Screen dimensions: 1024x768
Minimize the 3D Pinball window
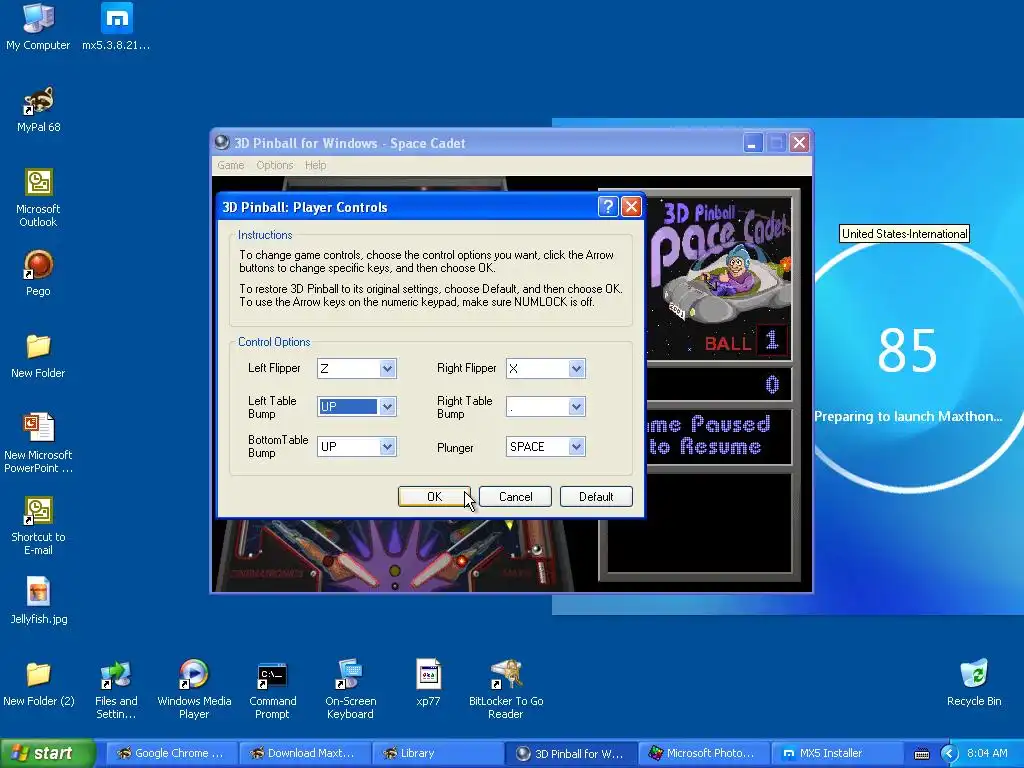[753, 142]
